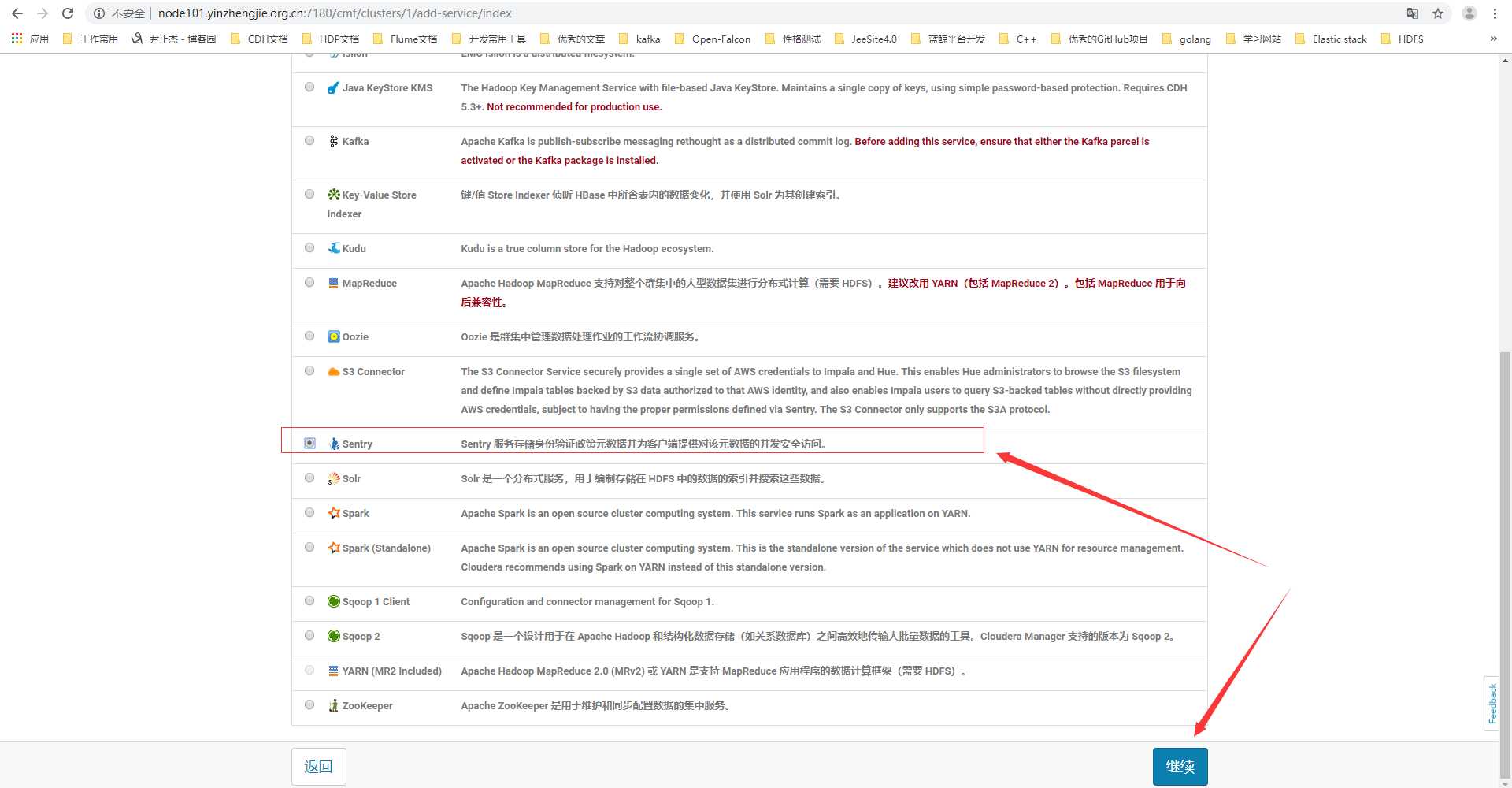Select the Spark radio button
Image resolution: width=1512 pixels, height=788 pixels.
[309, 512]
